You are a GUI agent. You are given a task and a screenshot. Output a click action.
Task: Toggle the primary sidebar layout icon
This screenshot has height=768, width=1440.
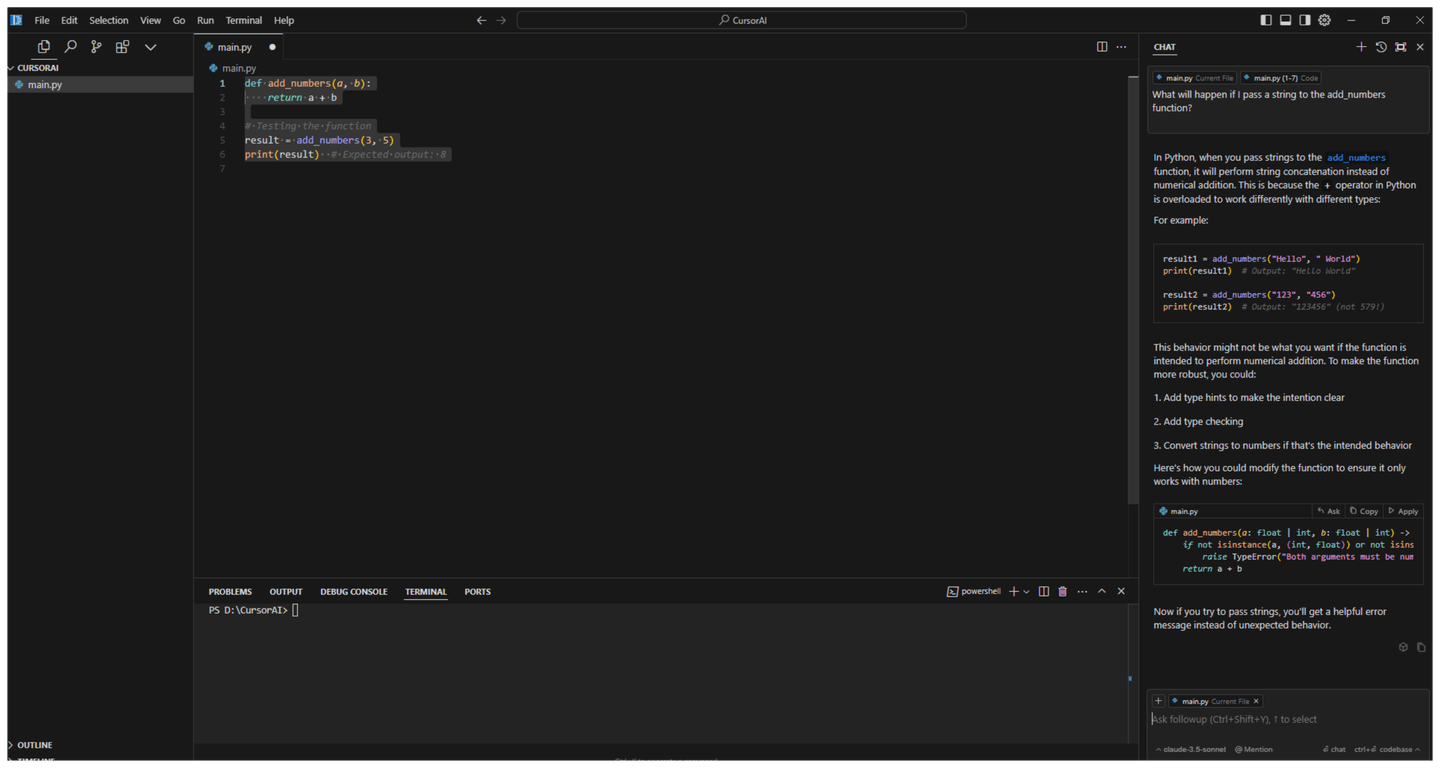tap(1266, 20)
